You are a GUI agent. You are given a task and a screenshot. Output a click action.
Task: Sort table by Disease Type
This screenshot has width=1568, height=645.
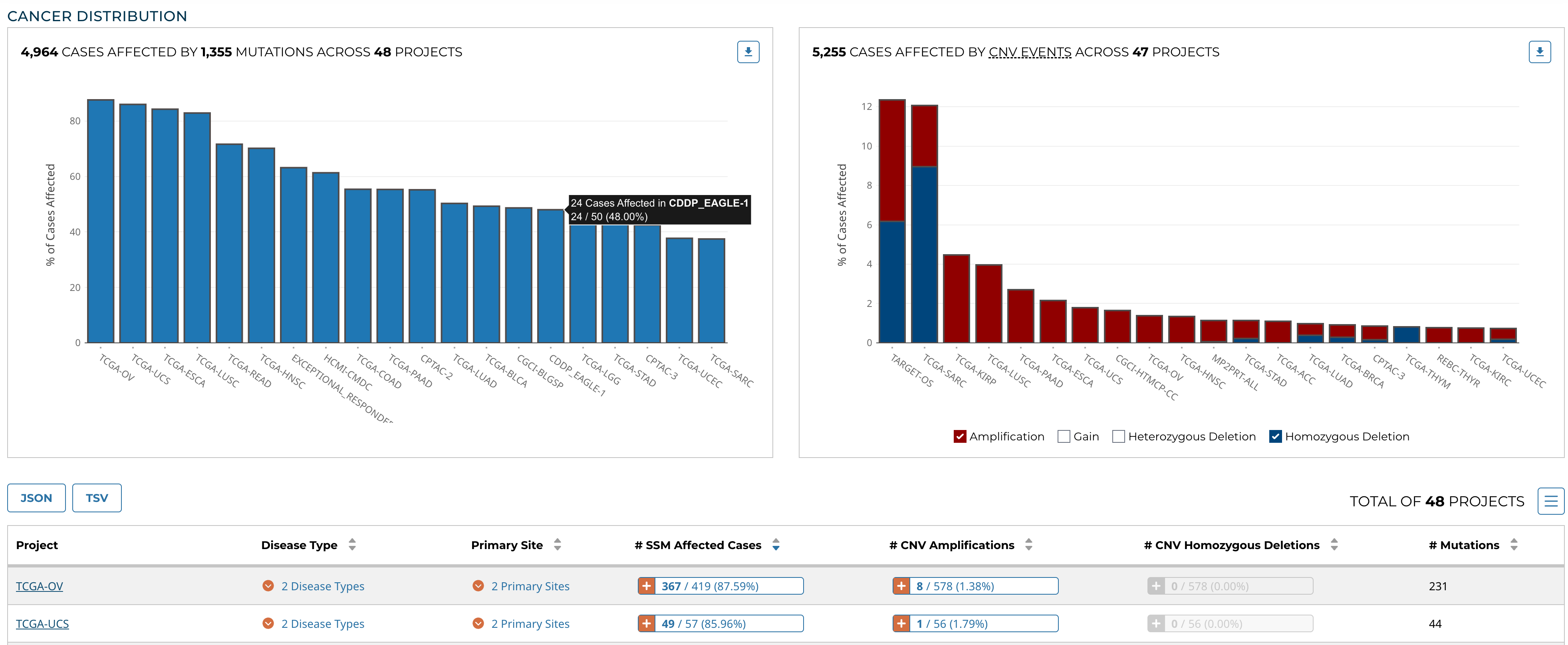[x=352, y=545]
